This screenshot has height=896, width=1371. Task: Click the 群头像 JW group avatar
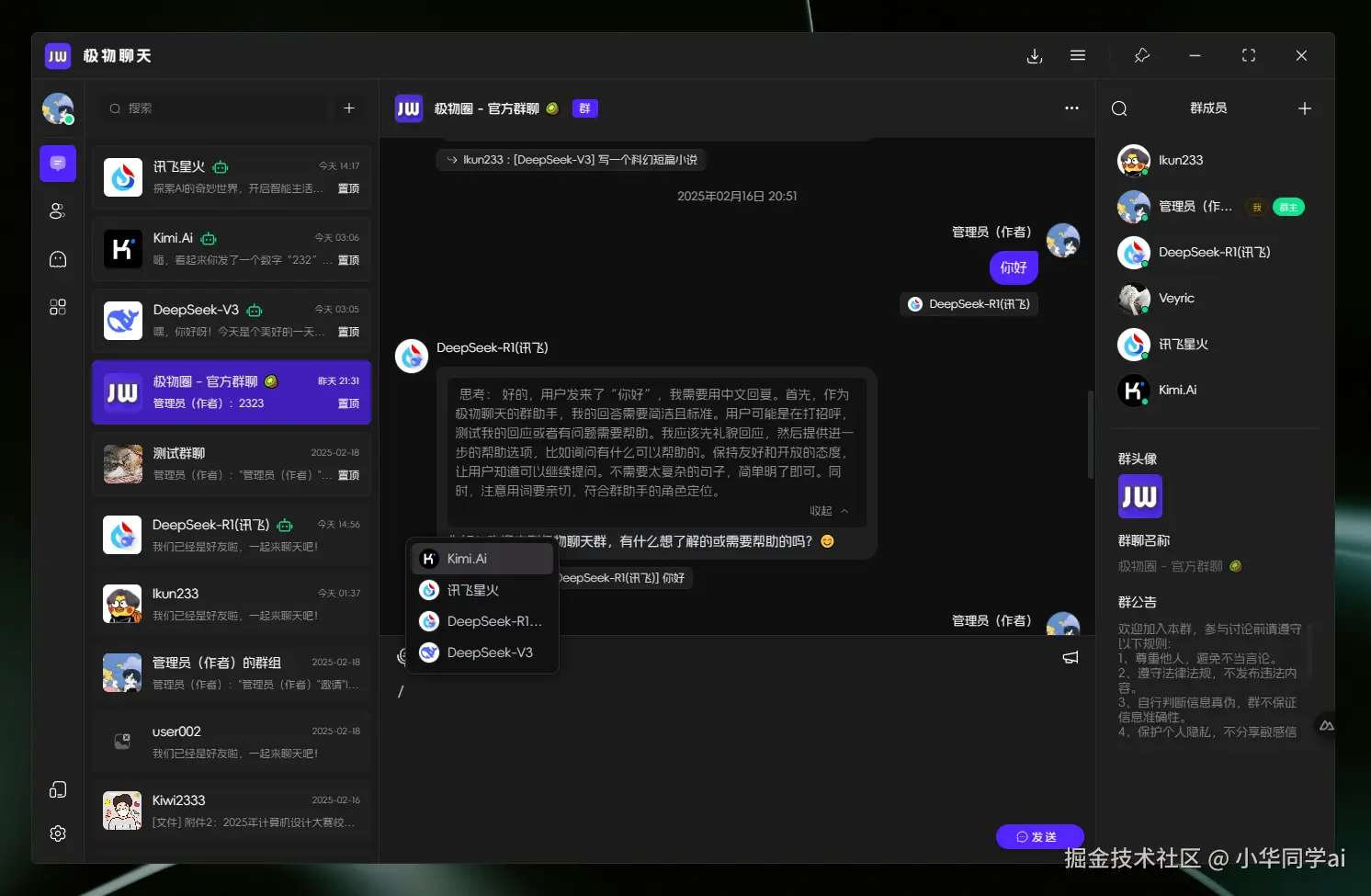[x=1140, y=497]
